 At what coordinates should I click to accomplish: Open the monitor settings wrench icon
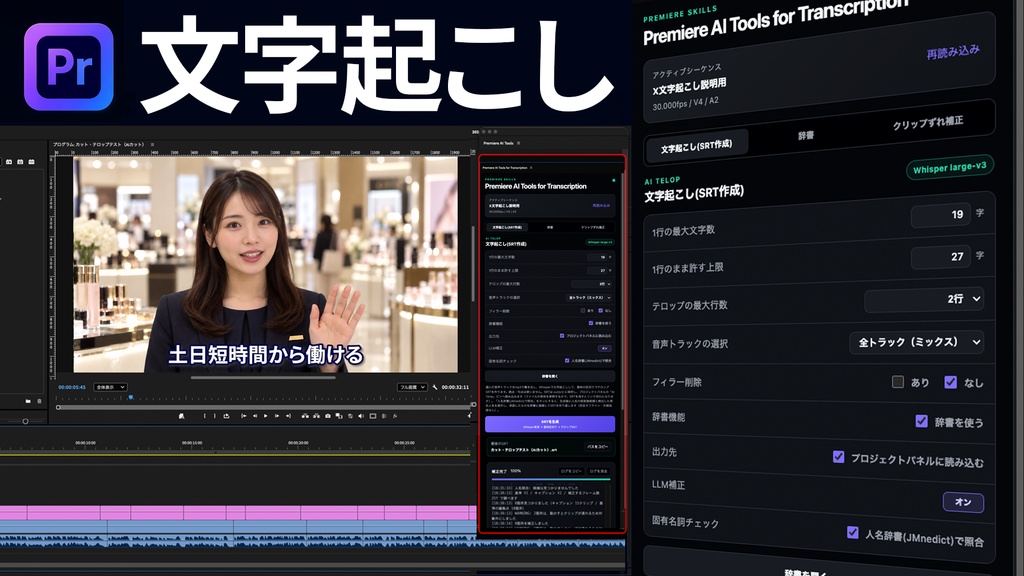(x=435, y=387)
